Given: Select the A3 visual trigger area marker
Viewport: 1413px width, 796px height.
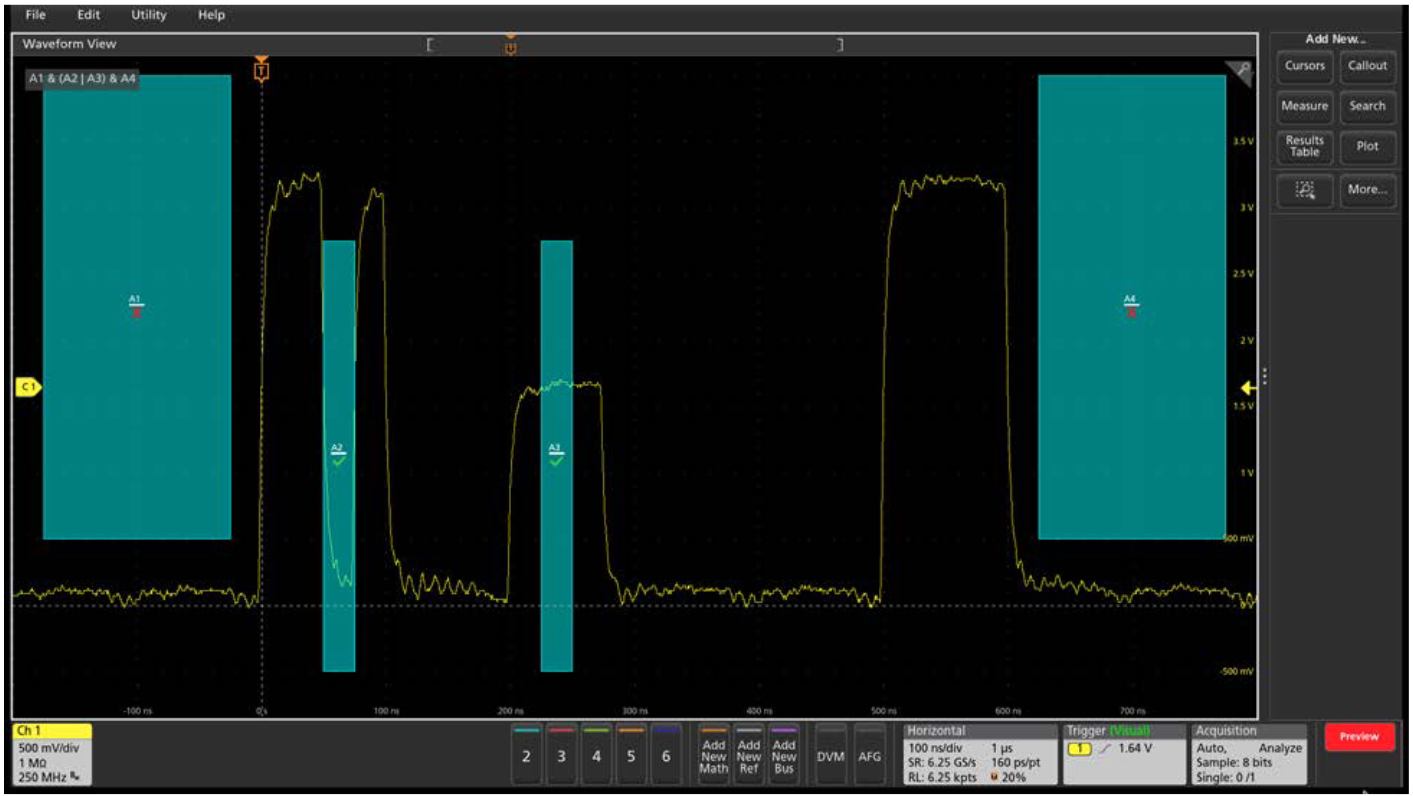Looking at the screenshot, I should click(x=556, y=454).
